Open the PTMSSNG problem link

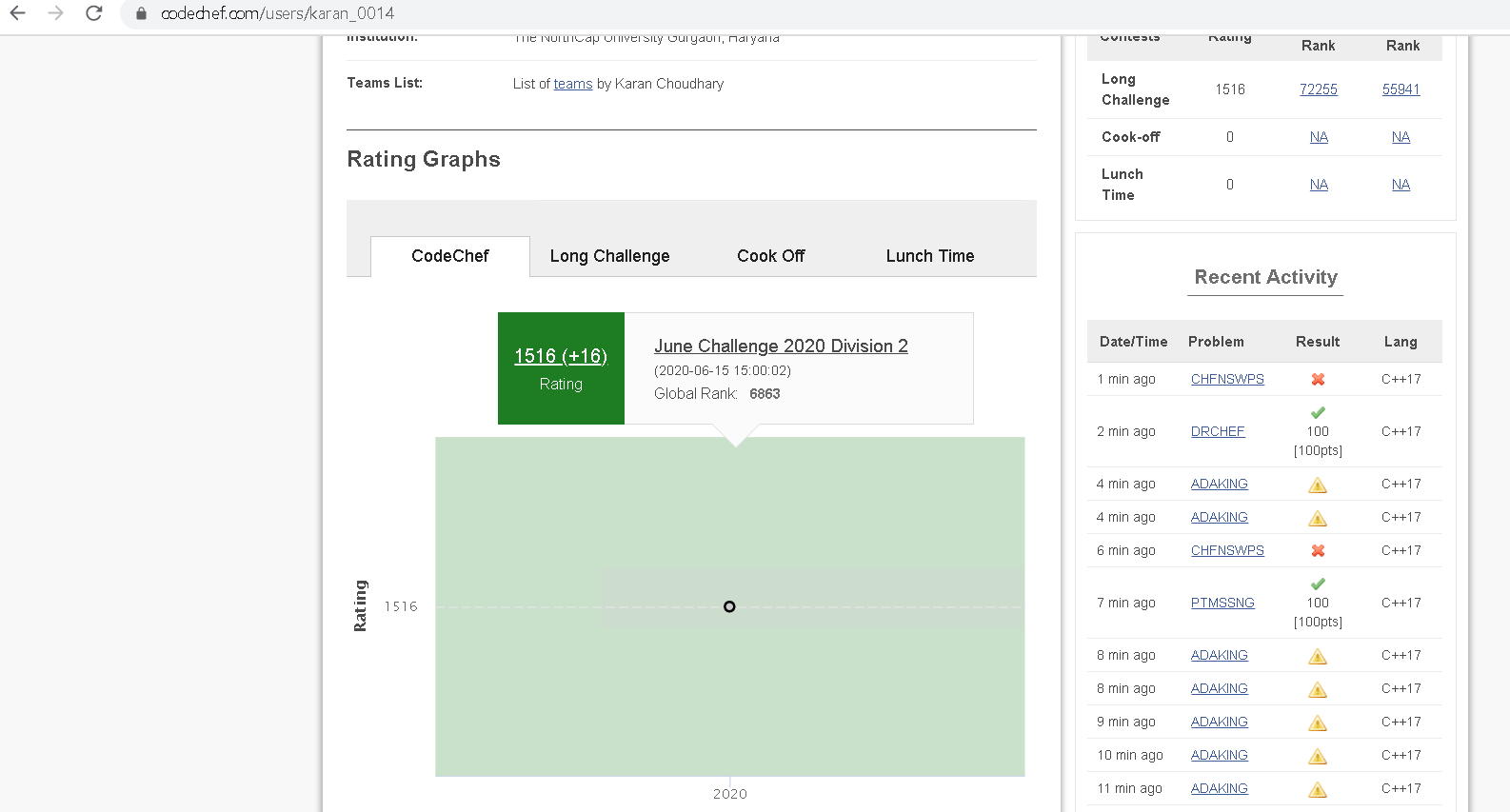1222,603
